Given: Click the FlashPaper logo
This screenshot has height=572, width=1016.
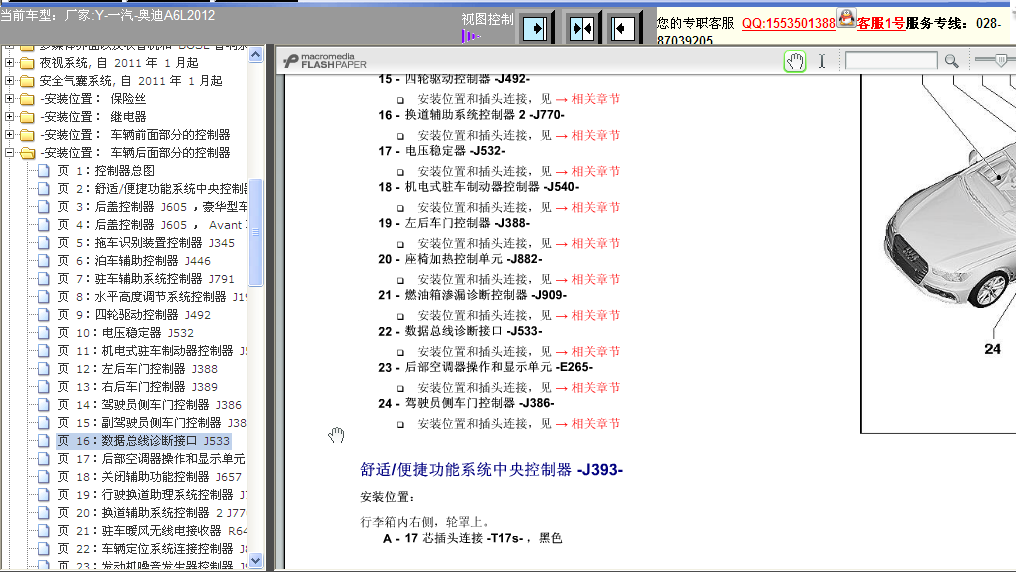Looking at the screenshot, I should [x=325, y=61].
